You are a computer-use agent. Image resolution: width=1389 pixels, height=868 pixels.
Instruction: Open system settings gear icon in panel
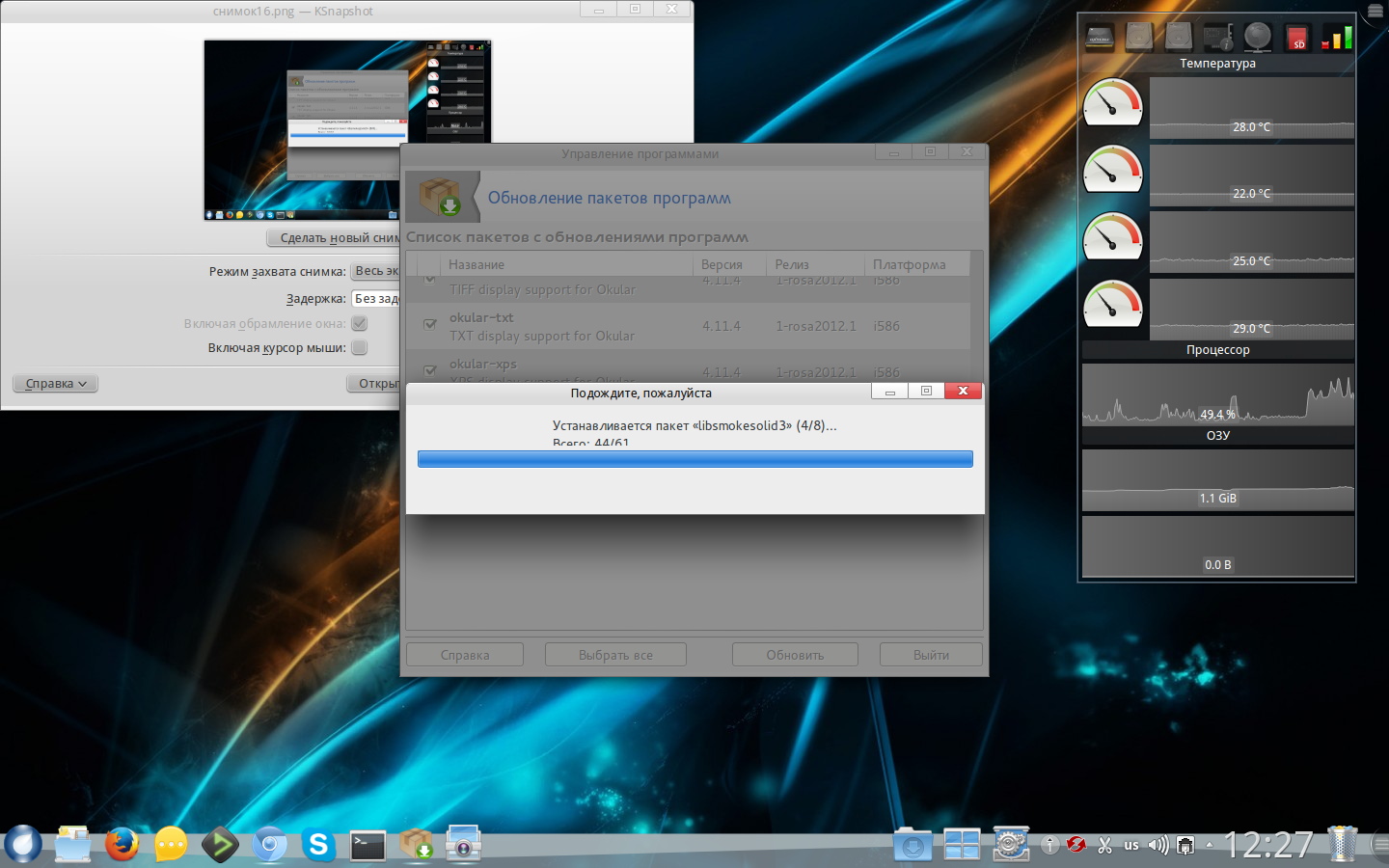click(1011, 845)
